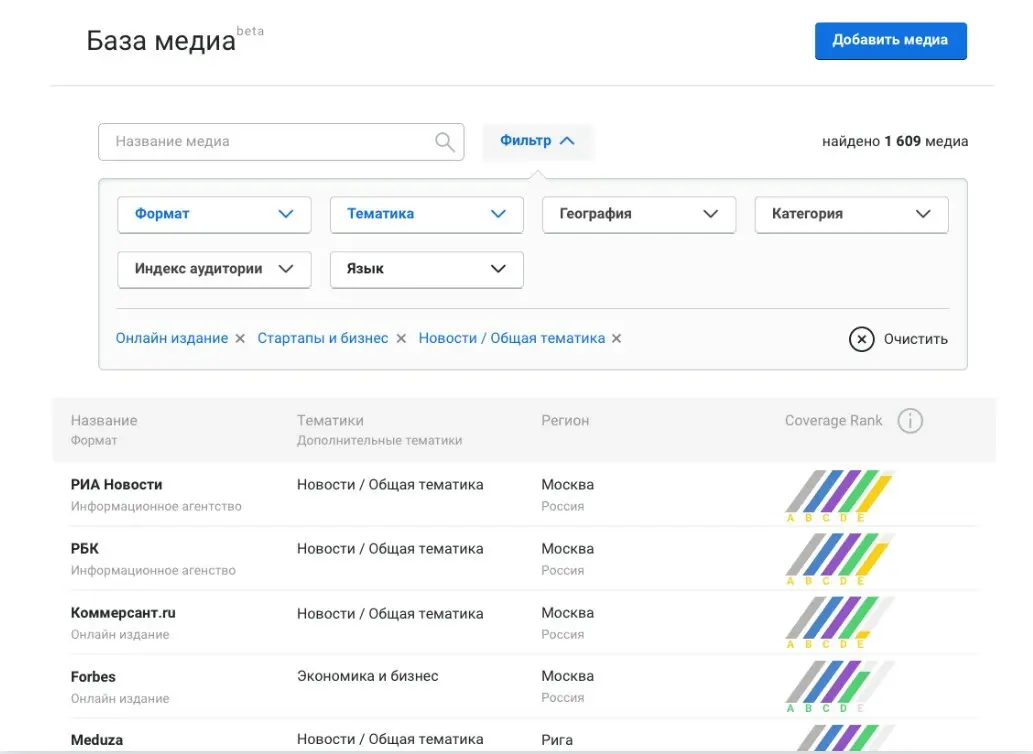Image resolution: width=1033 pixels, height=754 pixels.
Task: Open the РБК media row
Action: point(524,558)
